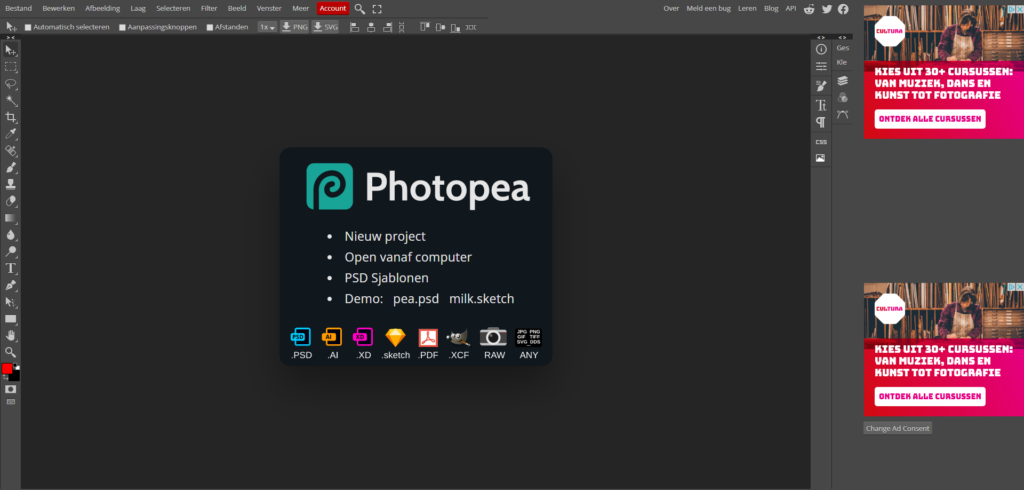
Task: Open the Bestand menu
Action: click(x=18, y=8)
